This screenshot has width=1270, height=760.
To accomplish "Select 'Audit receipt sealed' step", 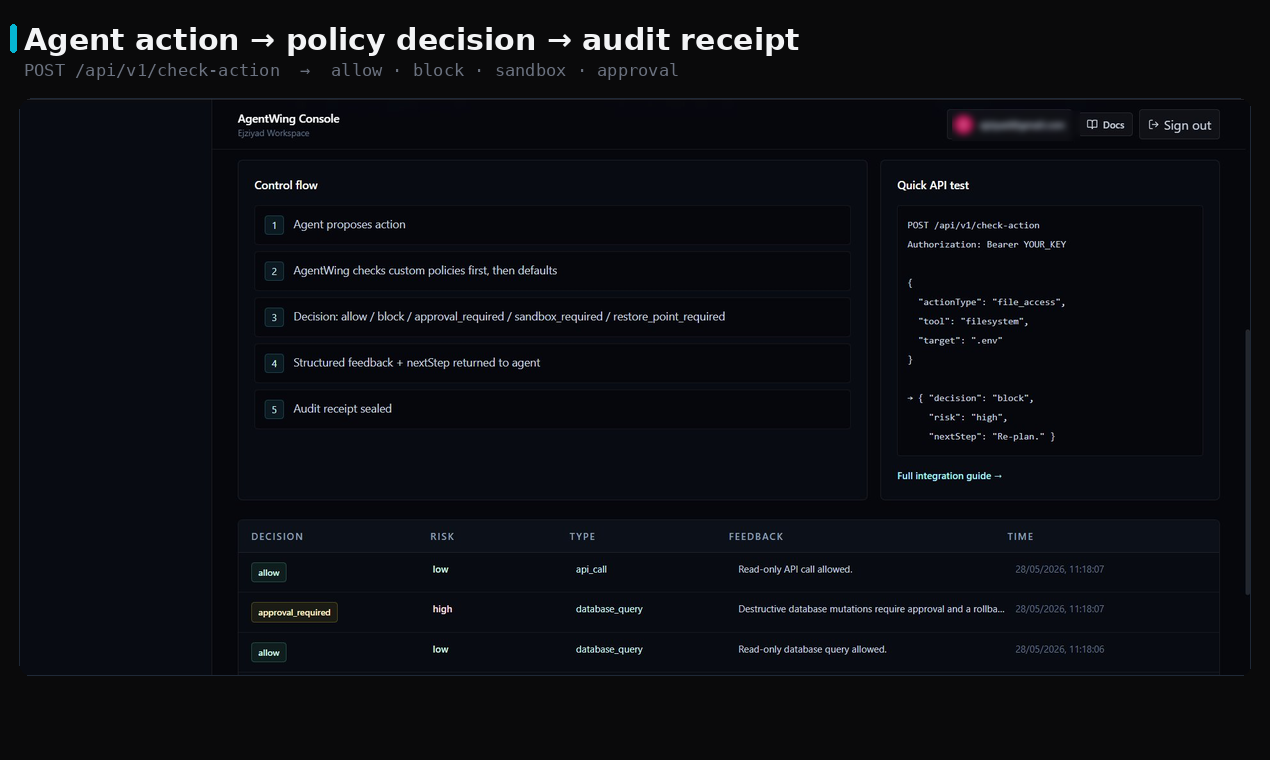I will [552, 409].
